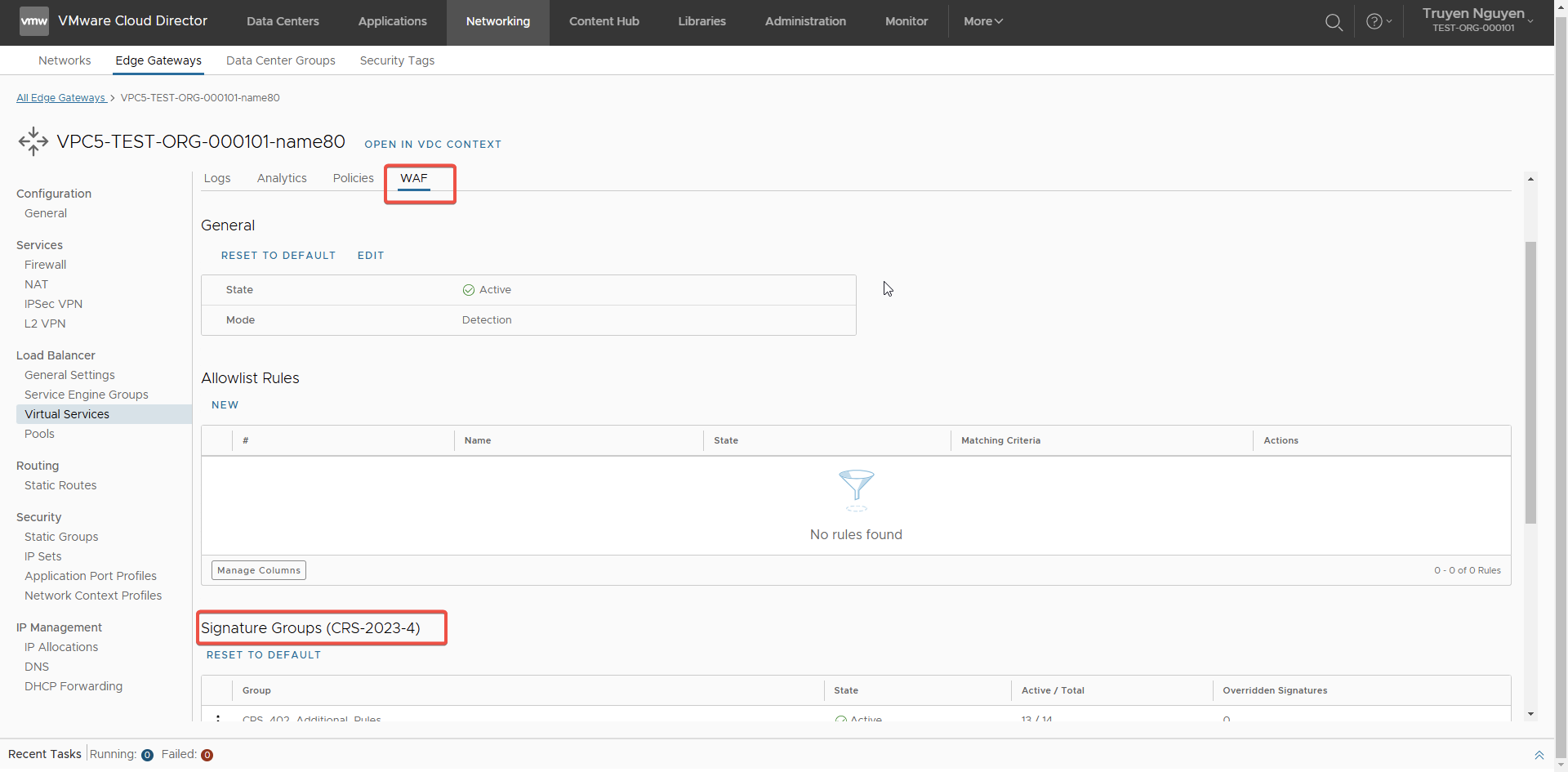Image resolution: width=1568 pixels, height=772 pixels.
Task: Click the empty-list funnel icon
Action: coord(856,489)
